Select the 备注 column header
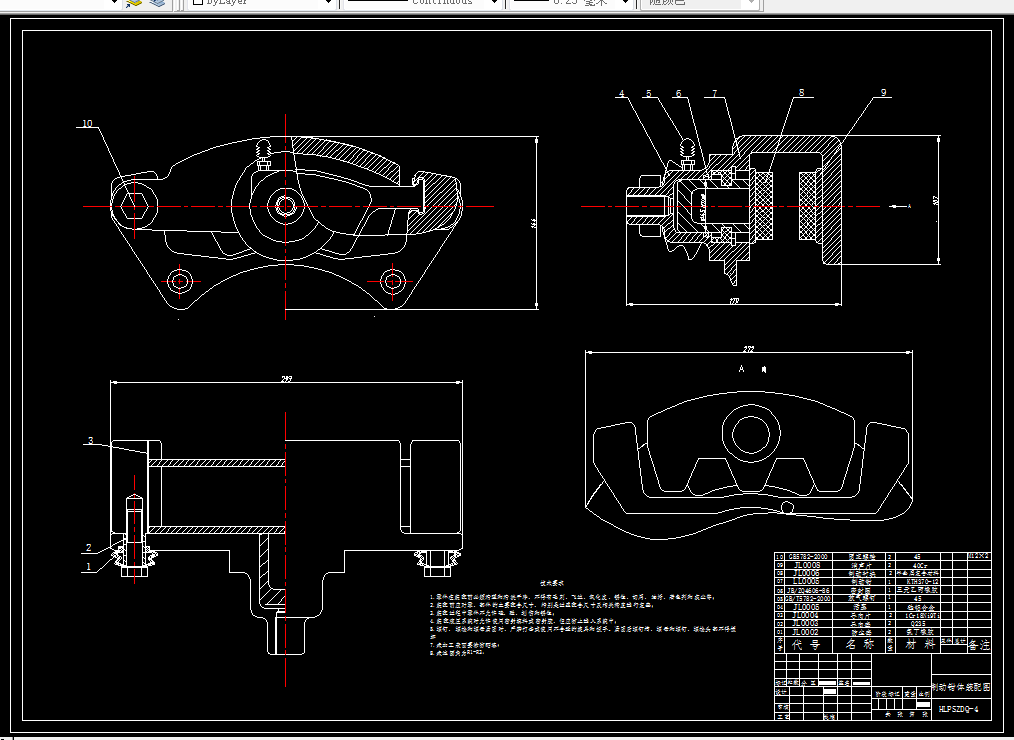1014x740 pixels. (x=978, y=646)
